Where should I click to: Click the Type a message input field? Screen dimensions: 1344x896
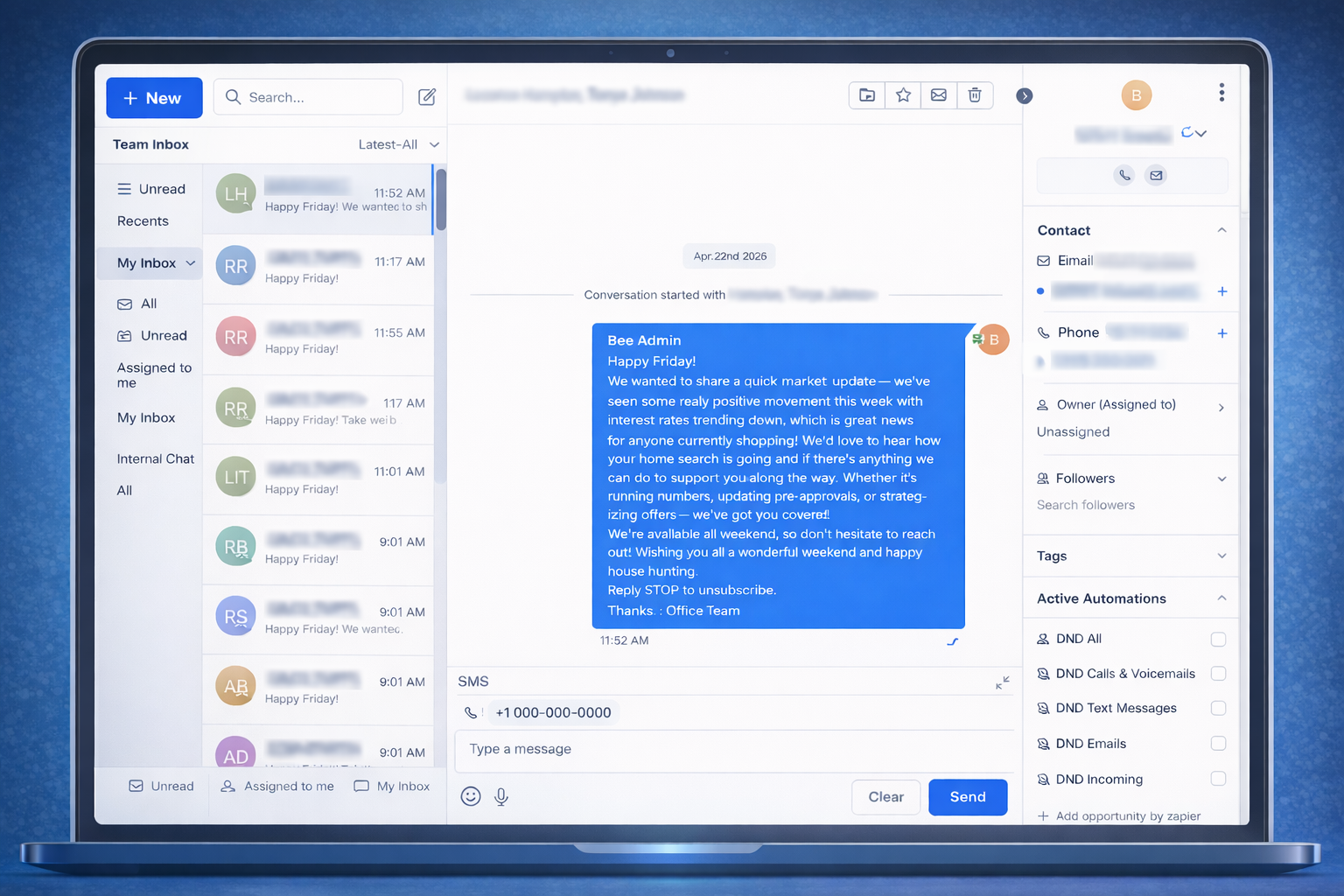(x=733, y=751)
